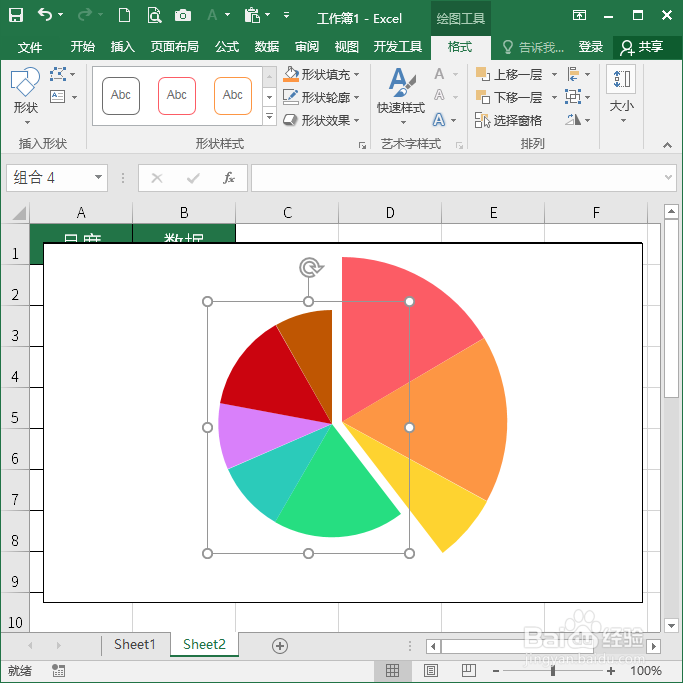Click the text outline A icon

[440, 95]
